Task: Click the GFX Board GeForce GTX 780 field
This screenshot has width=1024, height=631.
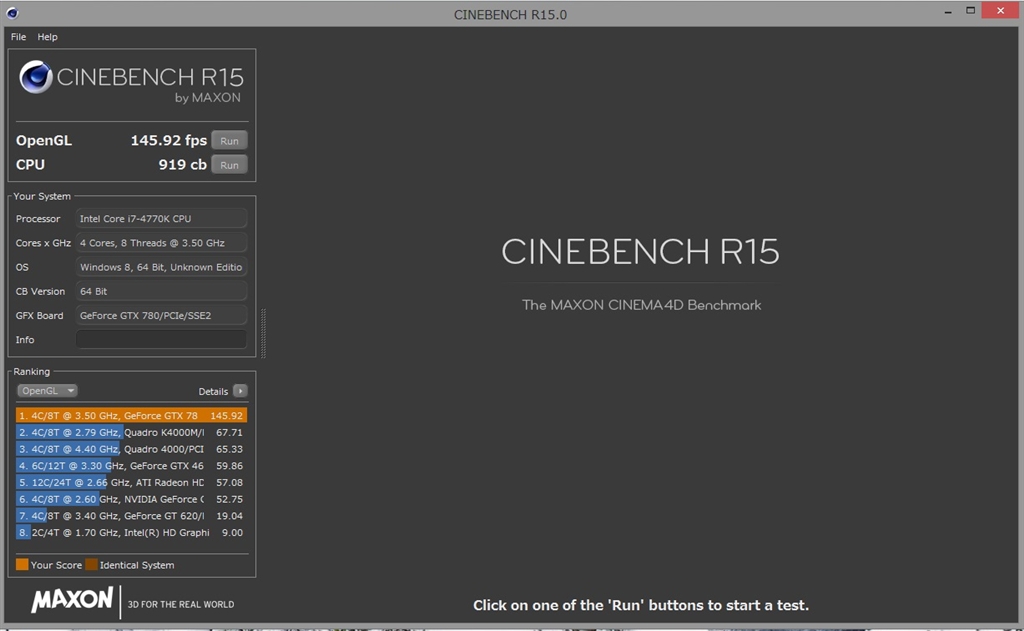Action: (161, 316)
